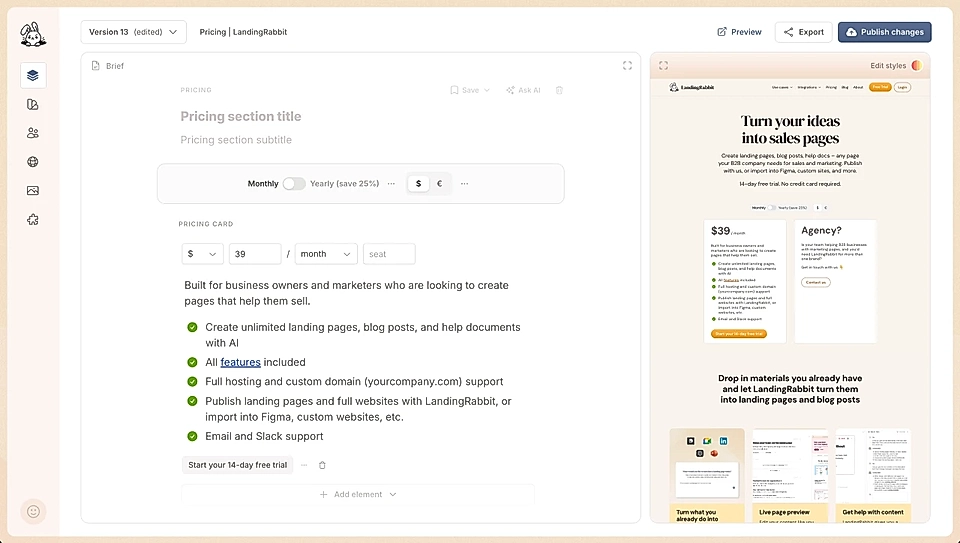This screenshot has height=543, width=960.
Task: Click the Brief document icon
Action: tap(96, 66)
